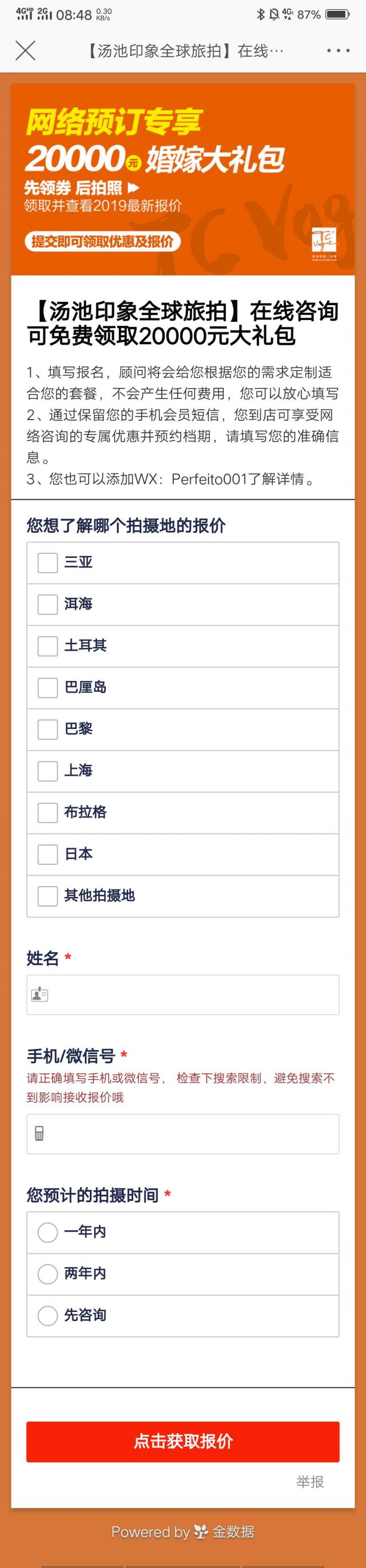The height and width of the screenshot is (1568, 366).
Task: Tap the 提交即可领取优惠及报价 banner button
Action: 102,242
